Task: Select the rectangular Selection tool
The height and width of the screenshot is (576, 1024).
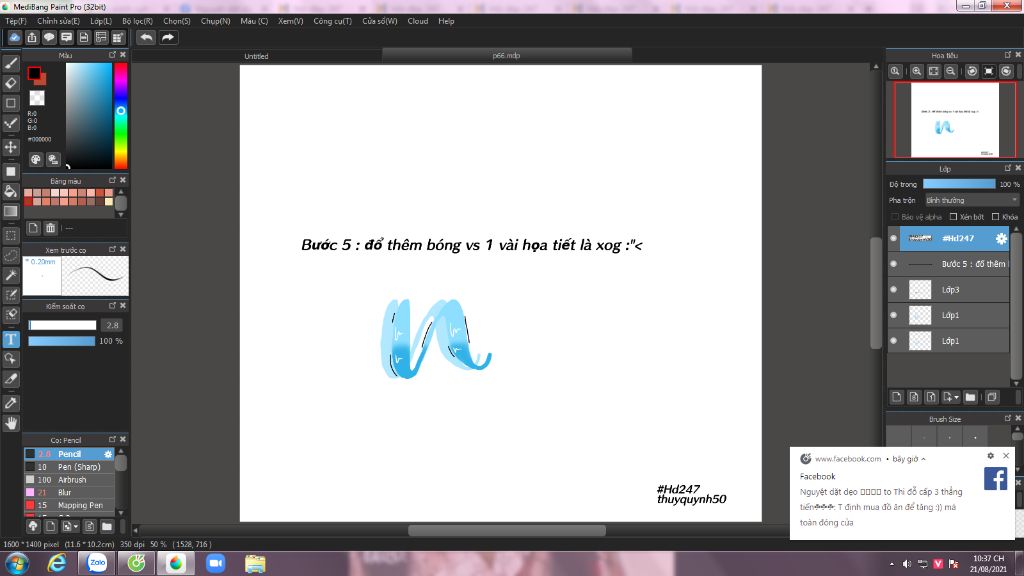Action: tap(11, 235)
